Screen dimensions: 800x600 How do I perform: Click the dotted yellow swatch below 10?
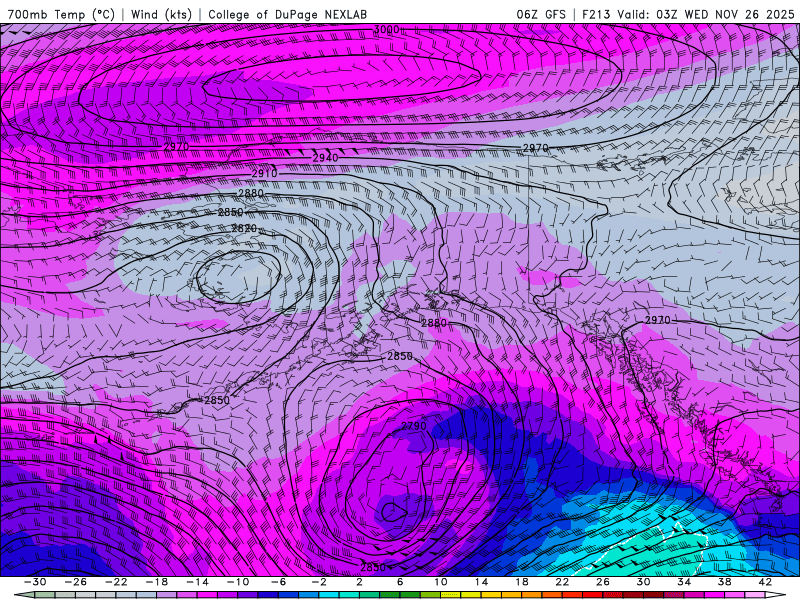pyautogui.click(x=451, y=595)
